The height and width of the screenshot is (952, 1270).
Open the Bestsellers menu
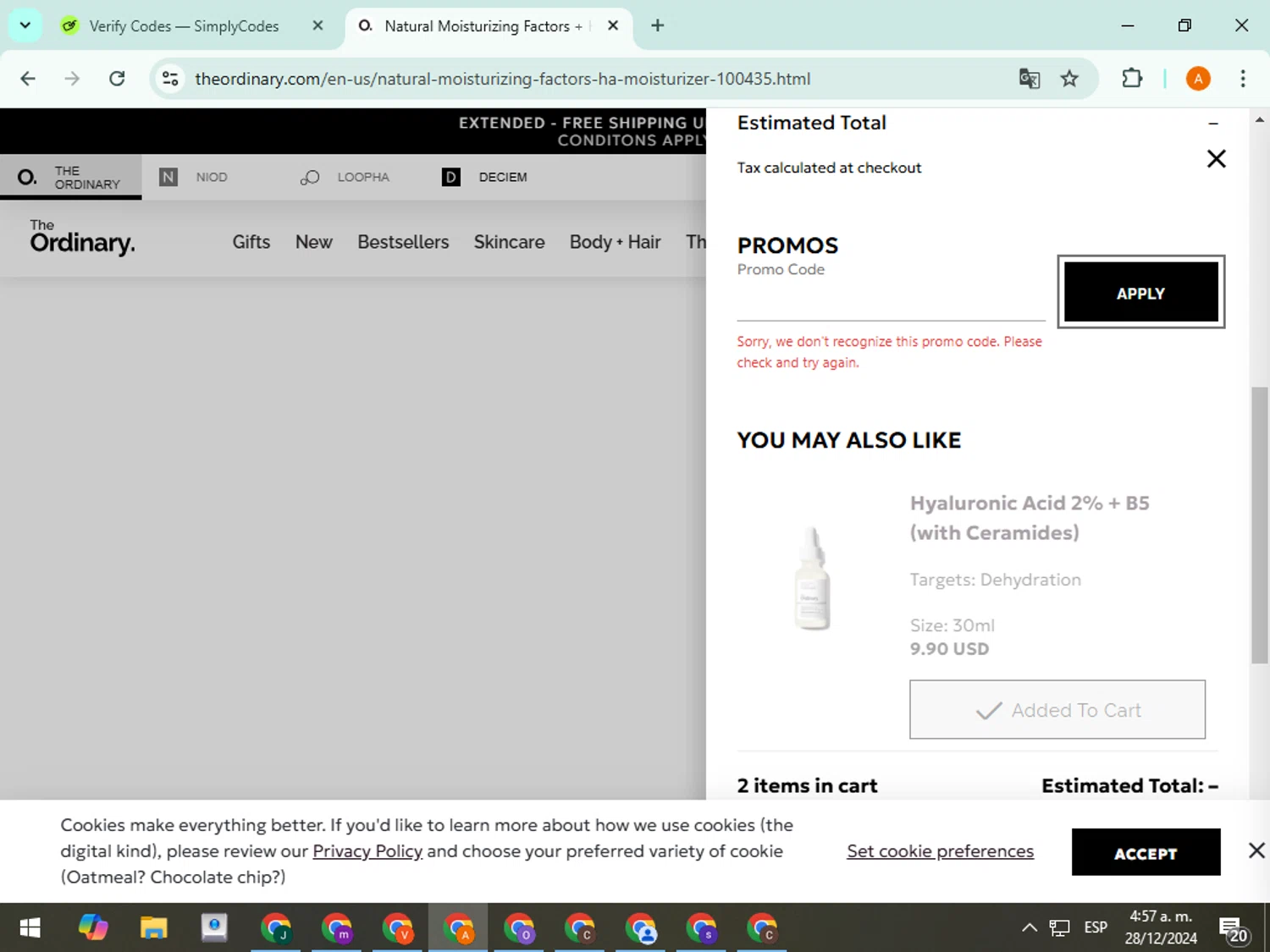tap(403, 242)
